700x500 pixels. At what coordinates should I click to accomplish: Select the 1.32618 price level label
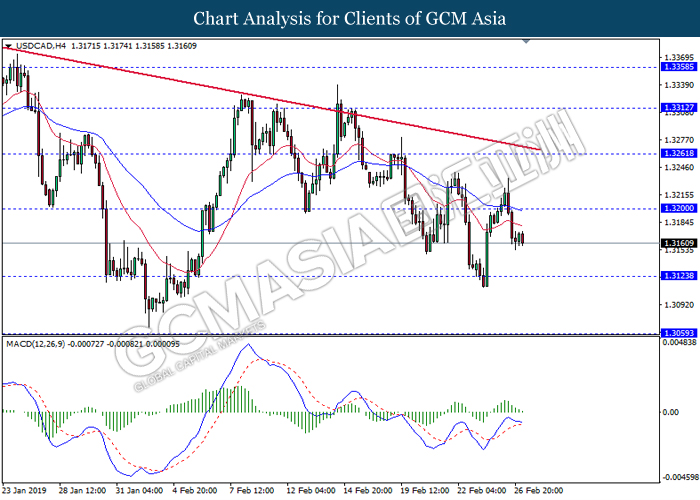point(679,154)
